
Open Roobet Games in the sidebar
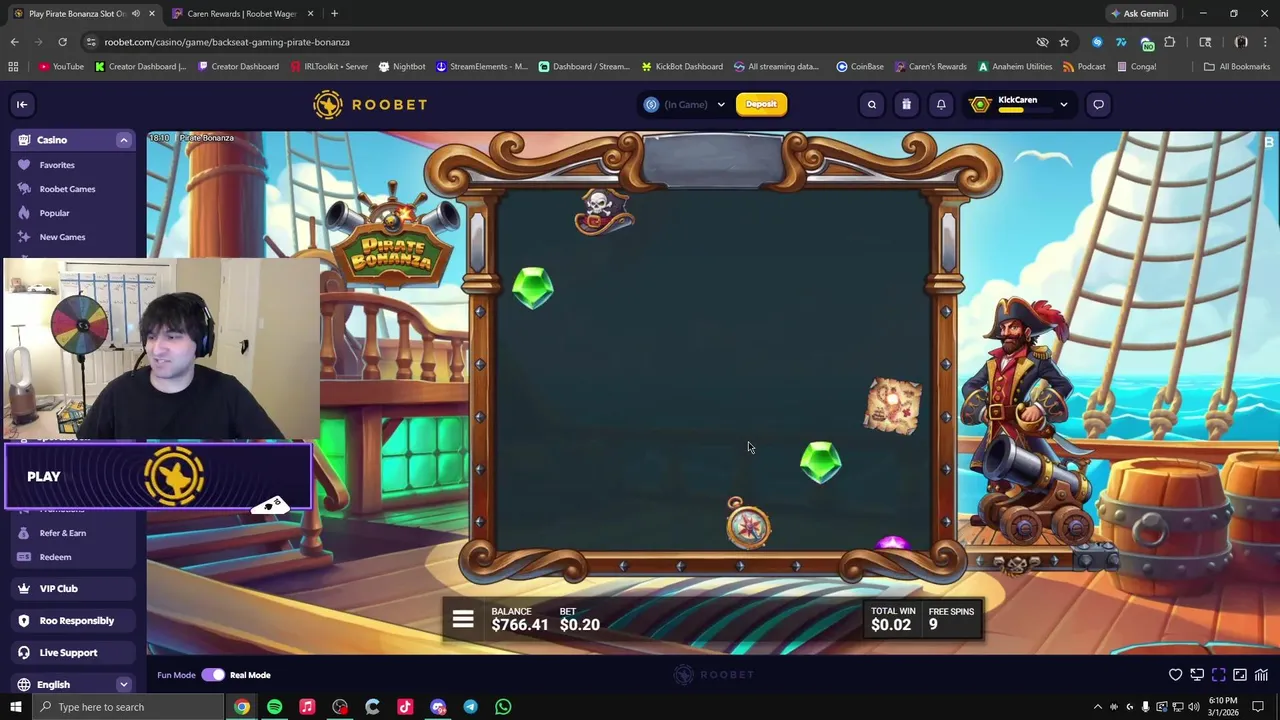(67, 189)
